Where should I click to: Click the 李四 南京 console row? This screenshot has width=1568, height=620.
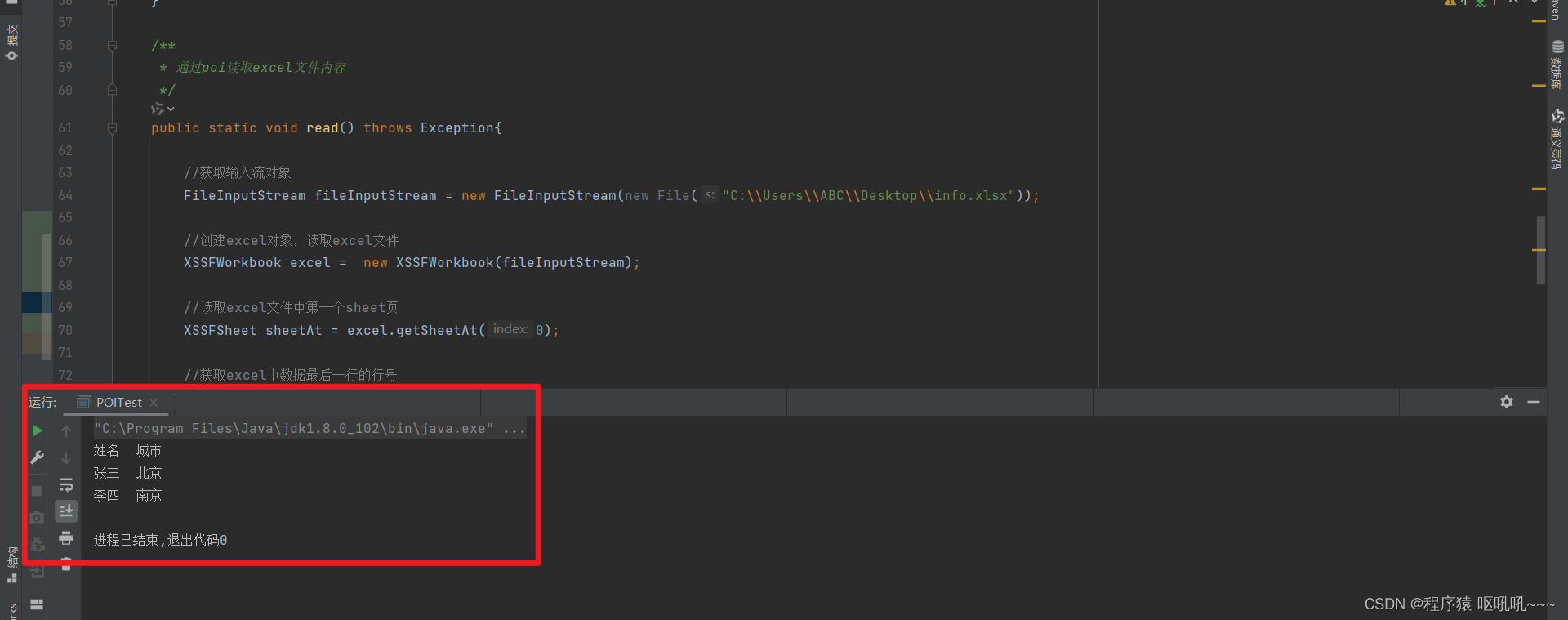click(x=127, y=495)
